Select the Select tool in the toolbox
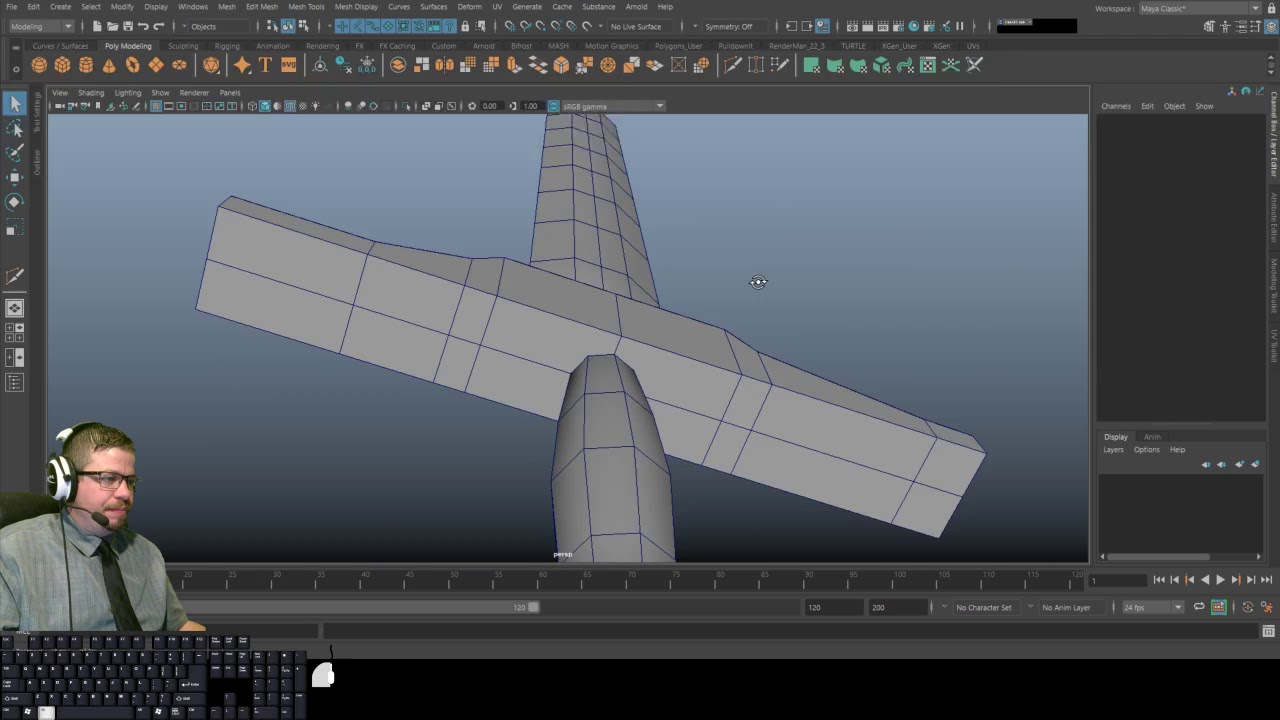The width and height of the screenshot is (1280, 720). (x=15, y=104)
